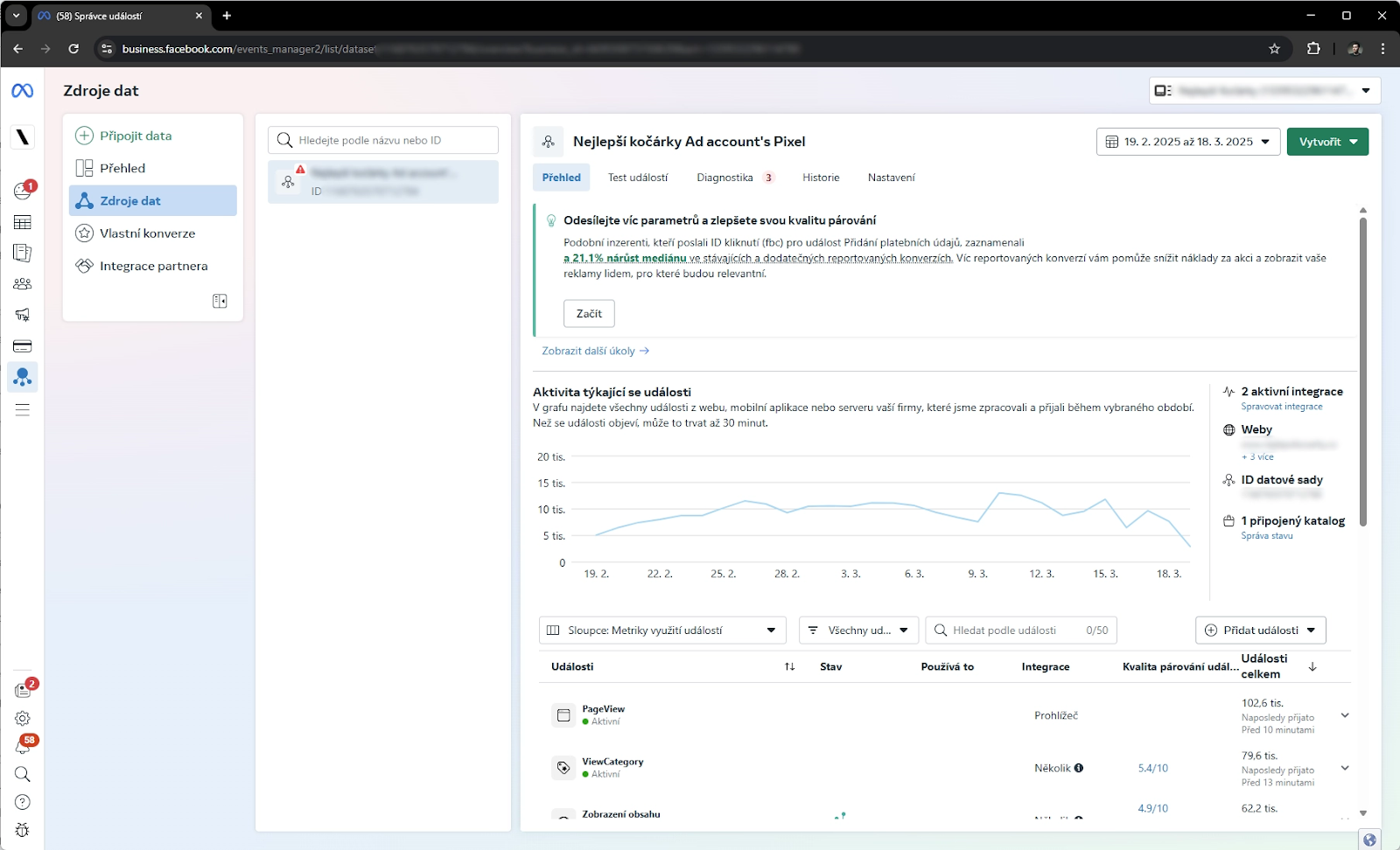Open the Vytvořit dropdown button
Image resolution: width=1400 pixels, height=850 pixels.
[x=1327, y=142]
